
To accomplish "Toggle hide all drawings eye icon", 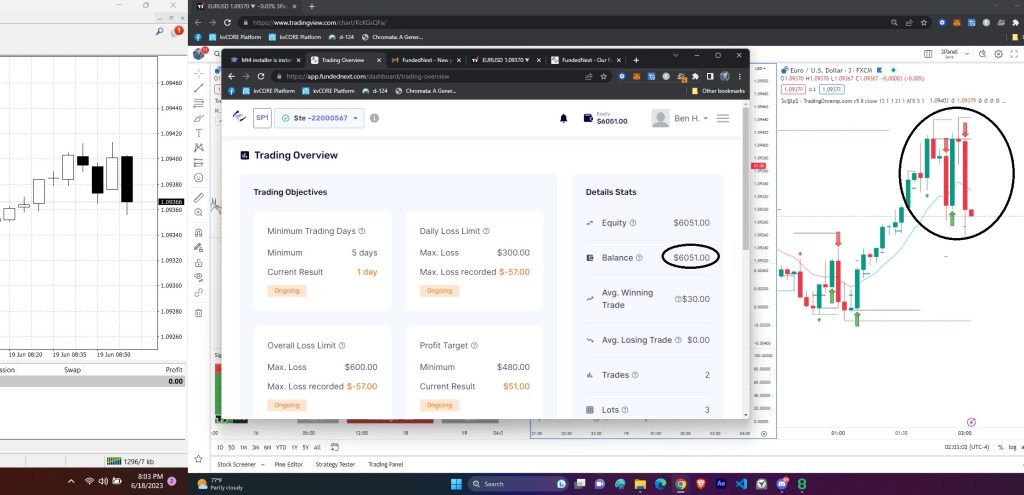I will [199, 275].
